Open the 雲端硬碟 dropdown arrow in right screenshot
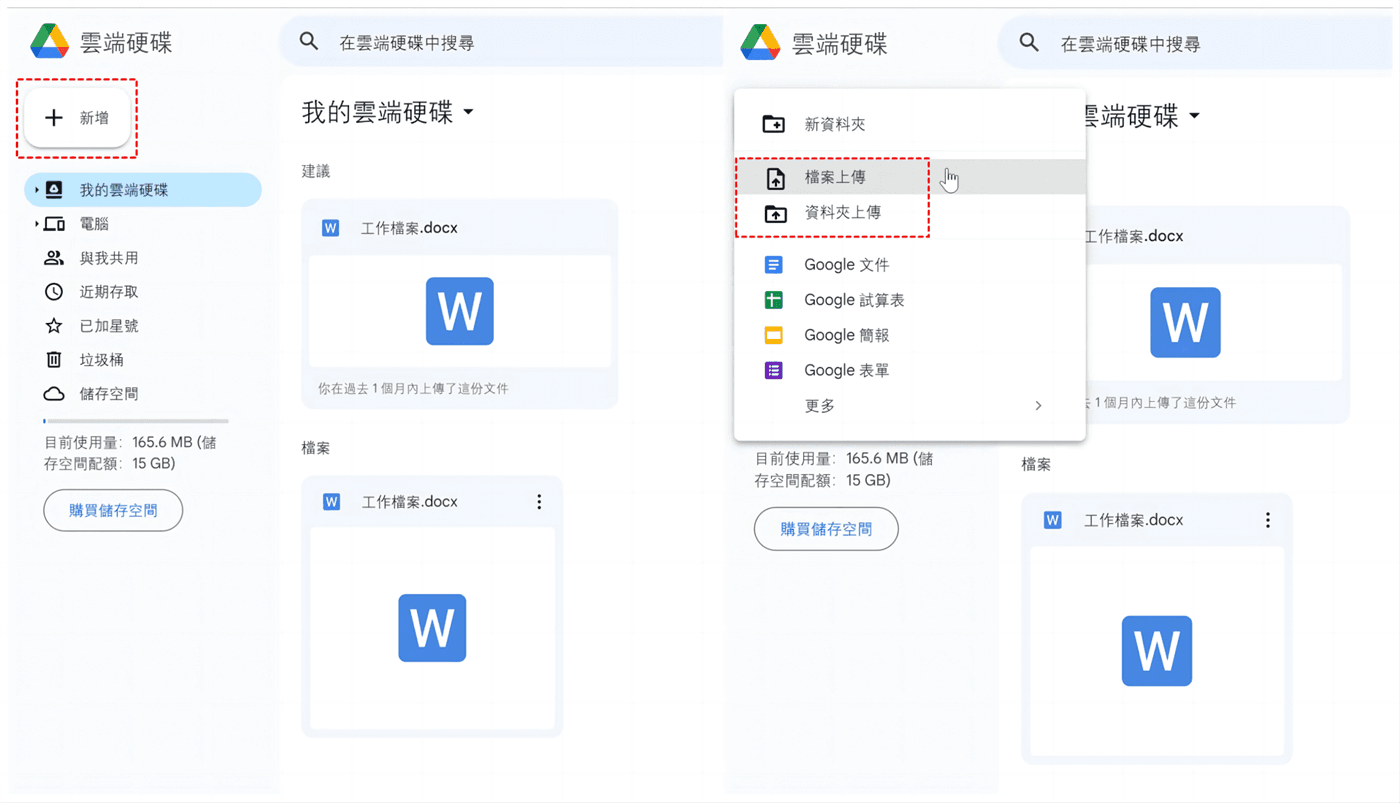Screen dimensions: 1400x803 tap(1194, 117)
